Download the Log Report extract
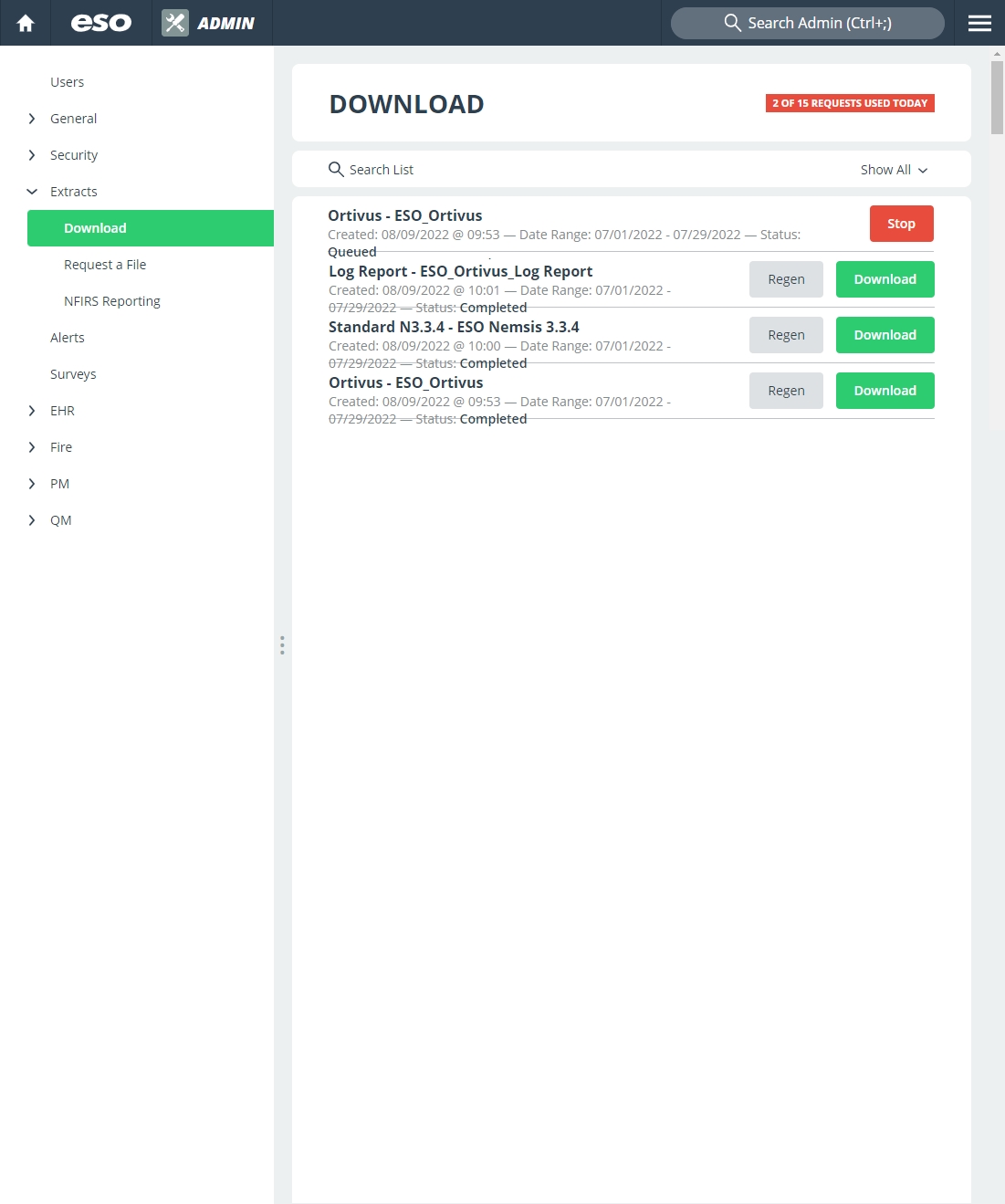 pos(885,279)
